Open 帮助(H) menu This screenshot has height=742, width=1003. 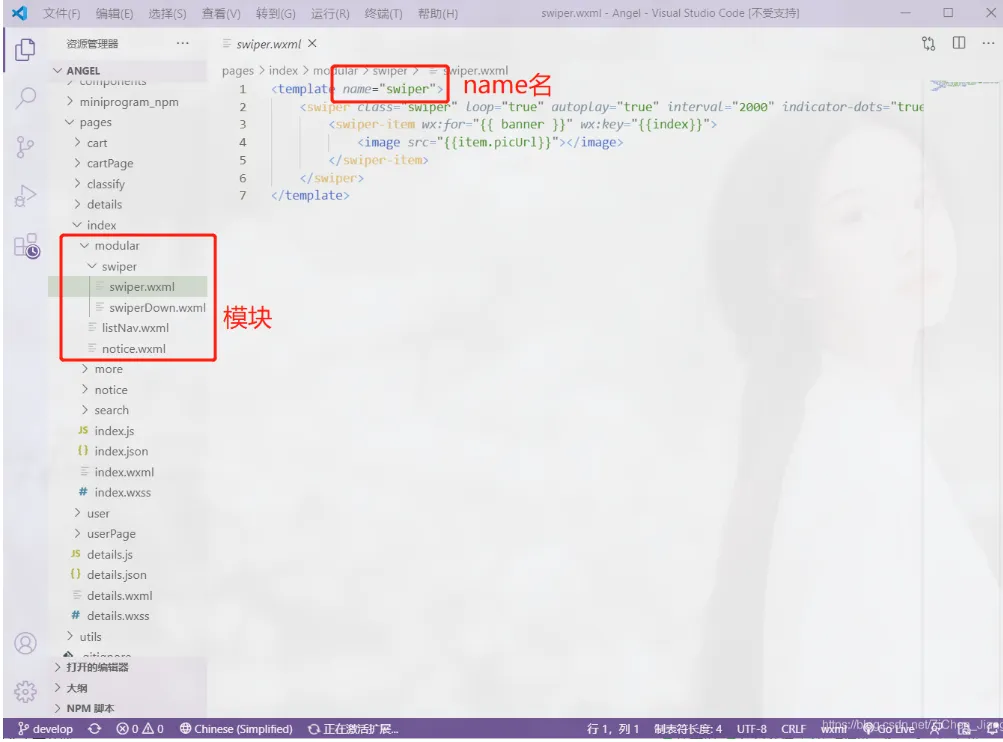pyautogui.click(x=438, y=13)
